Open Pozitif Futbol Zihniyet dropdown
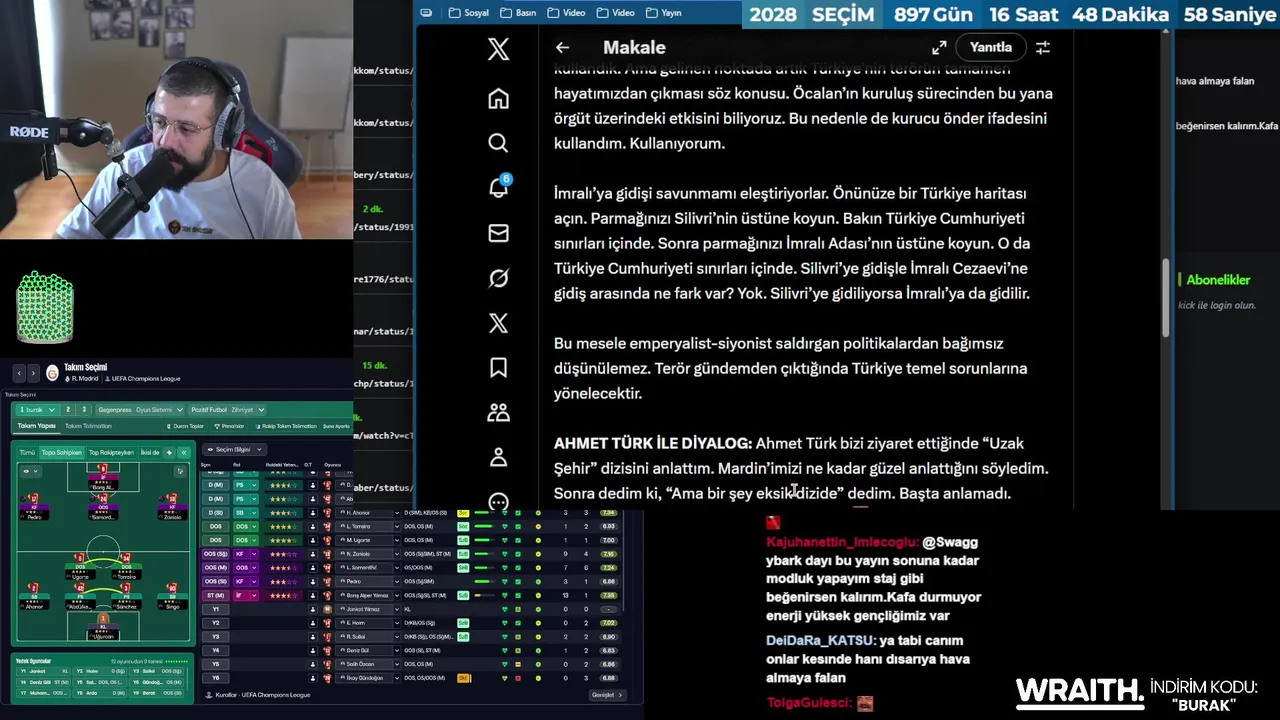1280x720 pixels. pos(227,410)
